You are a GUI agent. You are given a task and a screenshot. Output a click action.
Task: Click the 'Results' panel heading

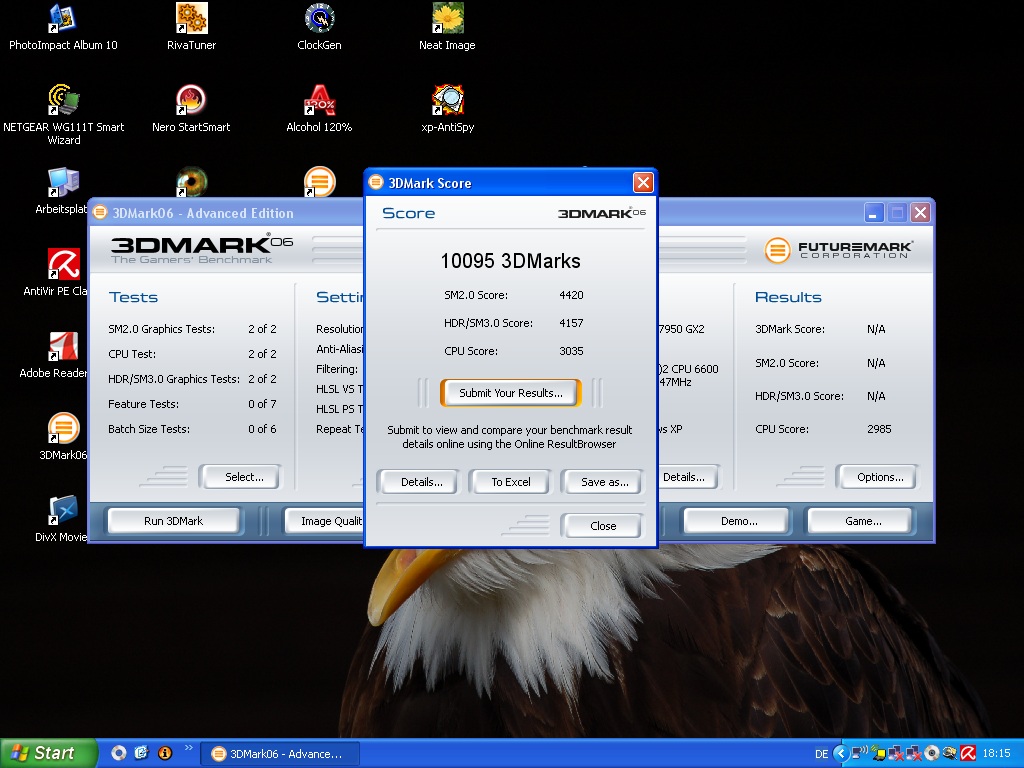(788, 297)
